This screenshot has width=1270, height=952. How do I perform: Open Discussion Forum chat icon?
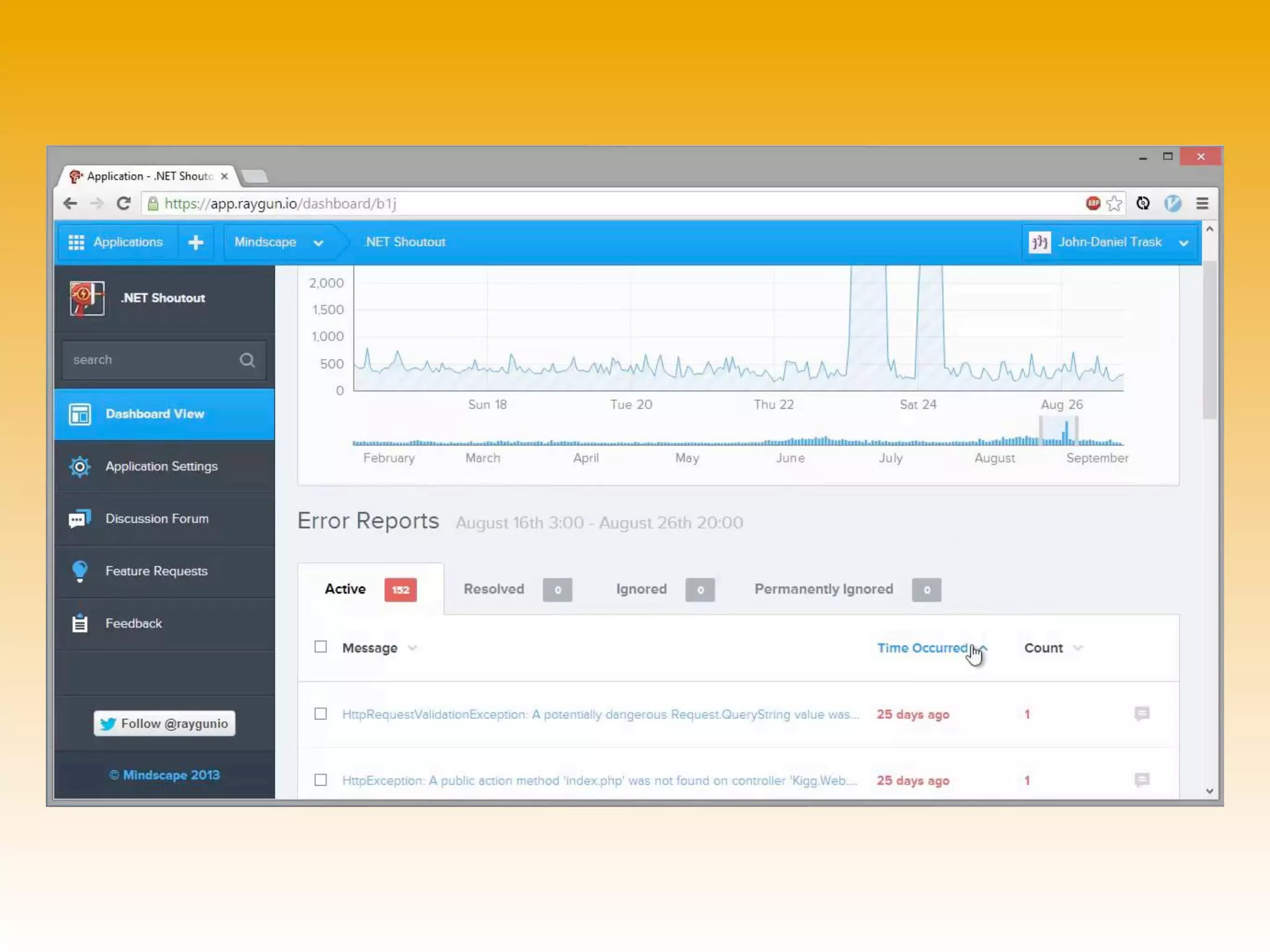click(80, 519)
